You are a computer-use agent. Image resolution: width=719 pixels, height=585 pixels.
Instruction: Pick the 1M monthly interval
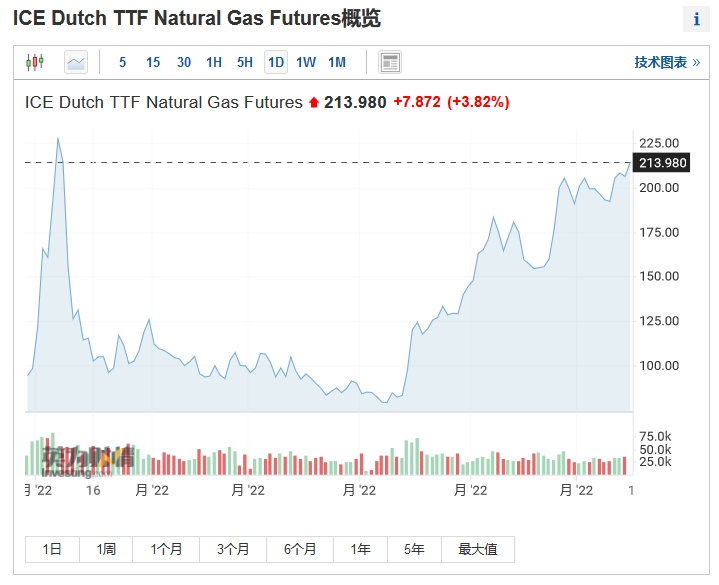pos(337,62)
